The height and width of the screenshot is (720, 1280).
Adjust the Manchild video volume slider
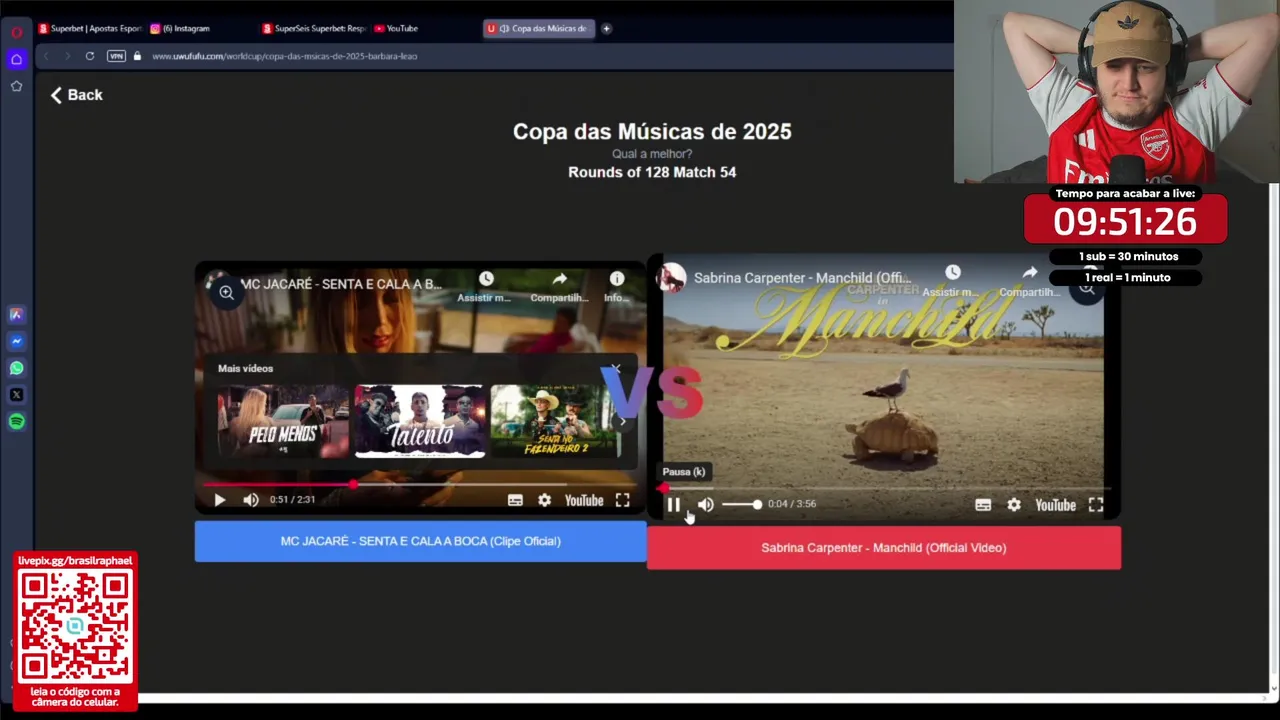[x=741, y=504]
